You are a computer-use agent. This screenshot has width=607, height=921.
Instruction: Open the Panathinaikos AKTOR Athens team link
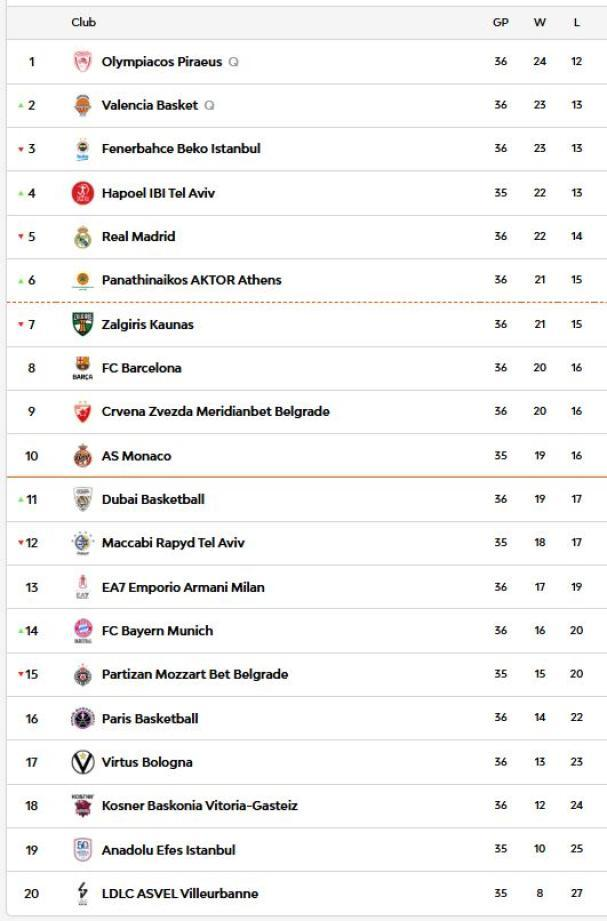[191, 280]
